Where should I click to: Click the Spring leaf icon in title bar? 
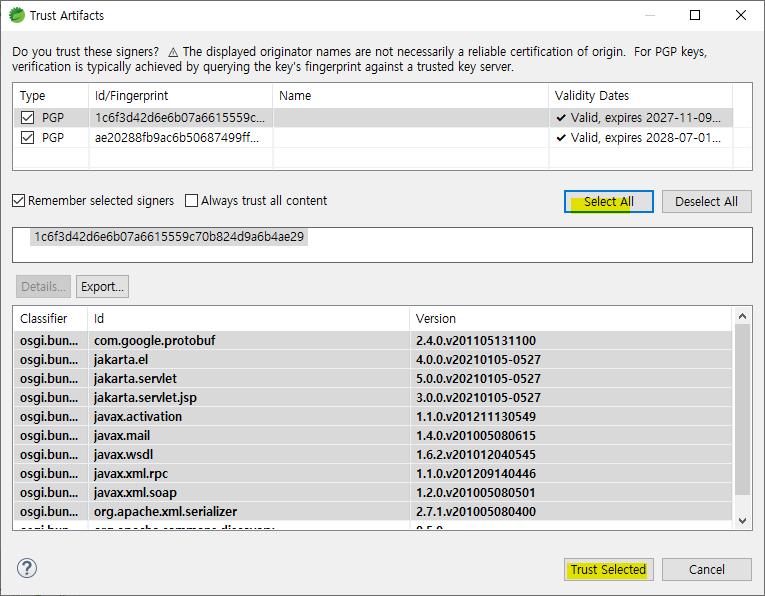pos(17,15)
